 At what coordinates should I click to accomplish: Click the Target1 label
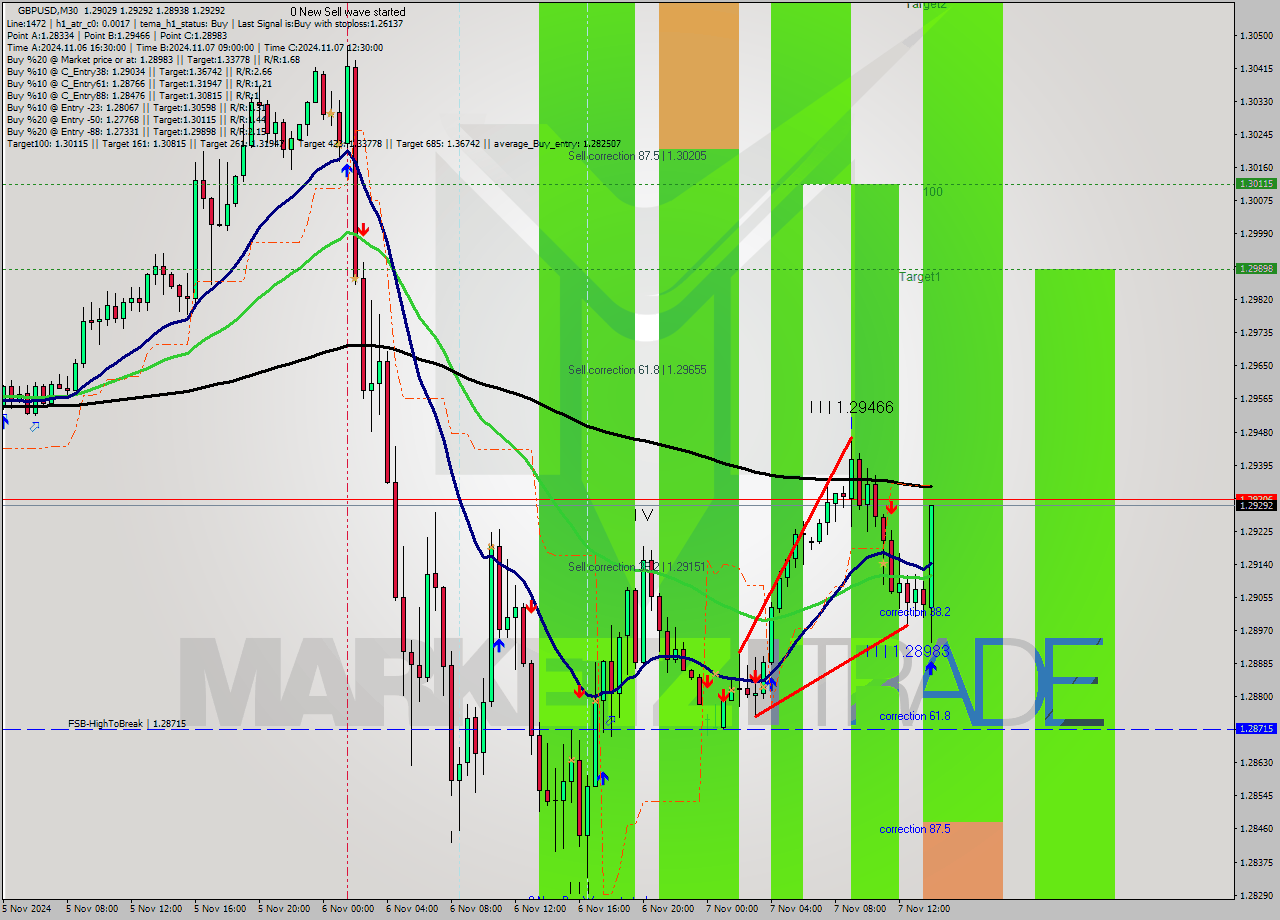[x=919, y=276]
